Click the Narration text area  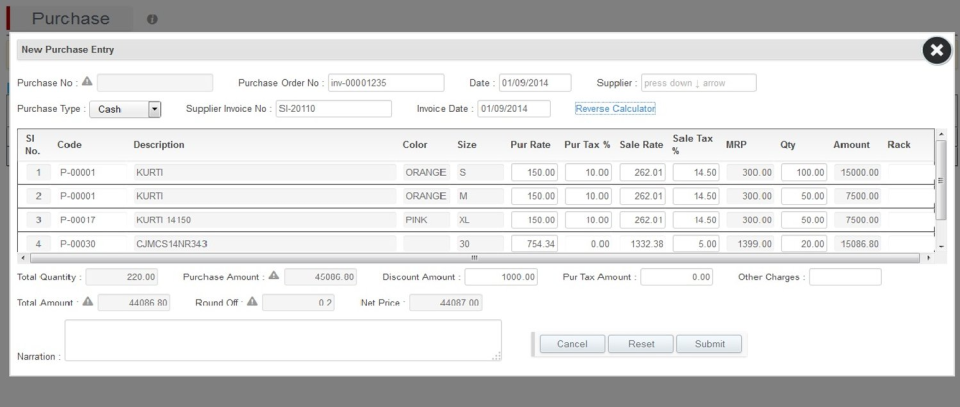(283, 340)
